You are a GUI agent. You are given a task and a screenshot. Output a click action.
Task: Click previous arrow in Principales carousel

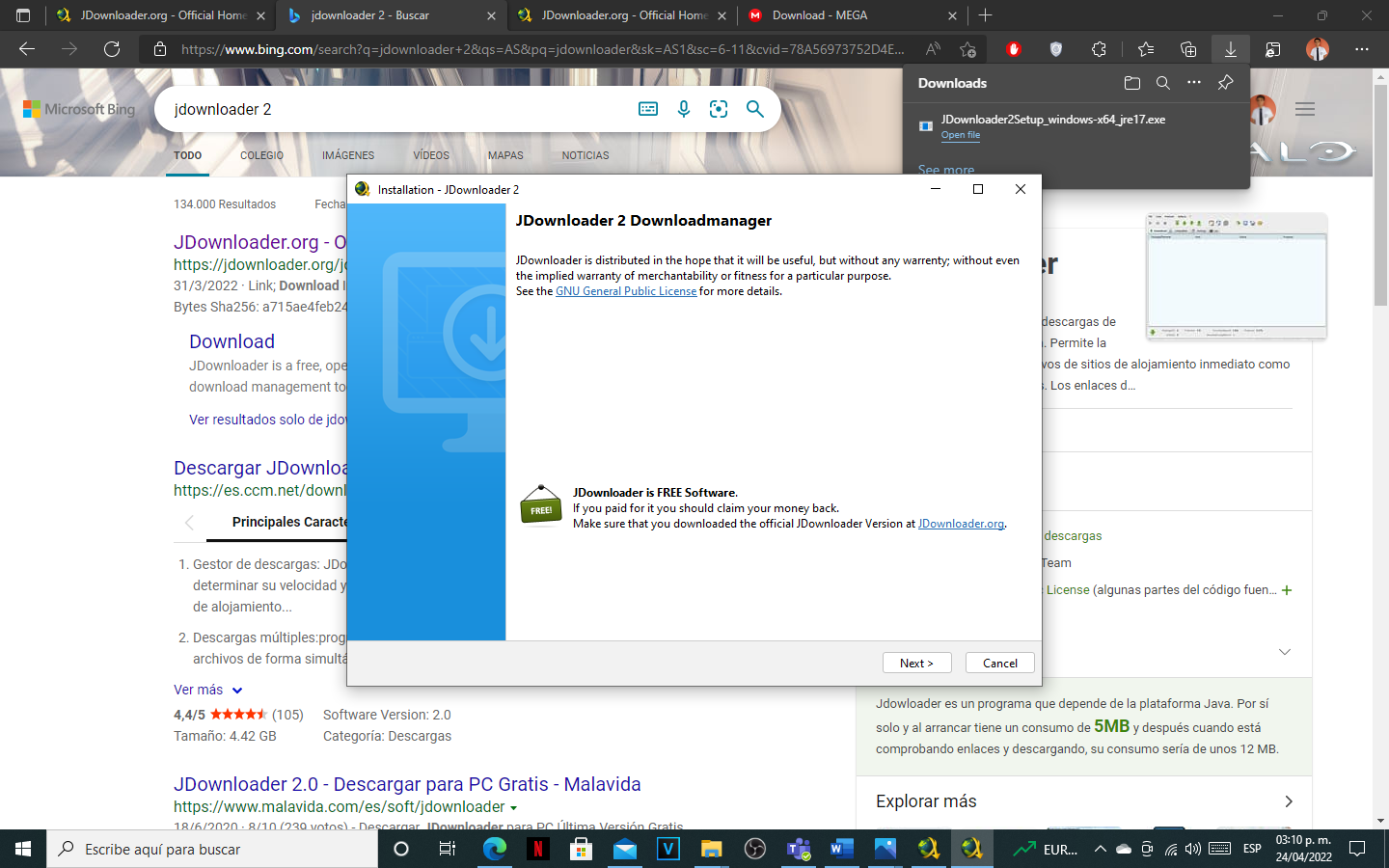pyautogui.click(x=189, y=523)
